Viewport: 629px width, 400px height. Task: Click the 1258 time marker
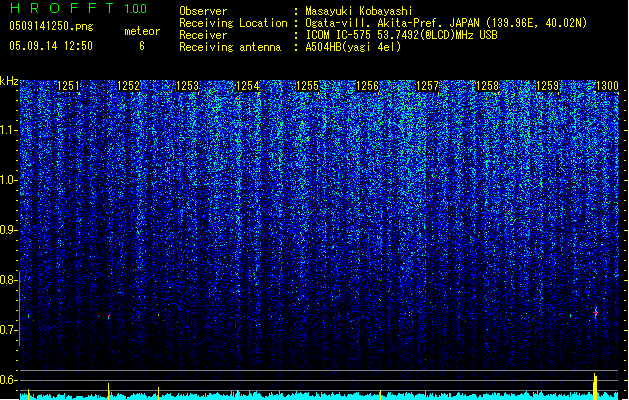(x=487, y=85)
